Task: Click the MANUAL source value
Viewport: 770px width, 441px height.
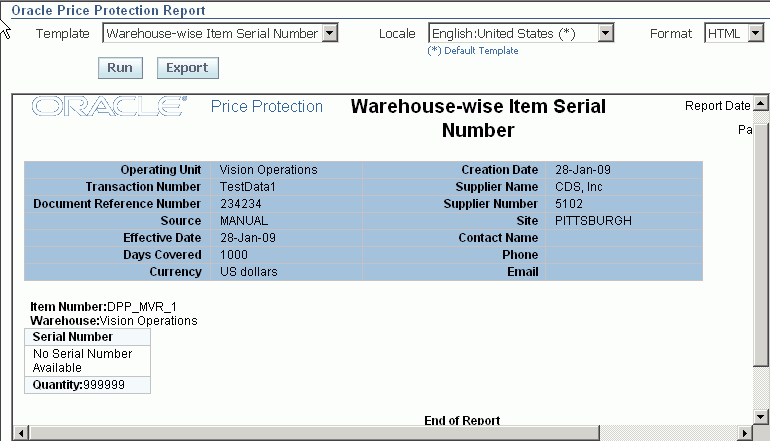Action: point(244,221)
